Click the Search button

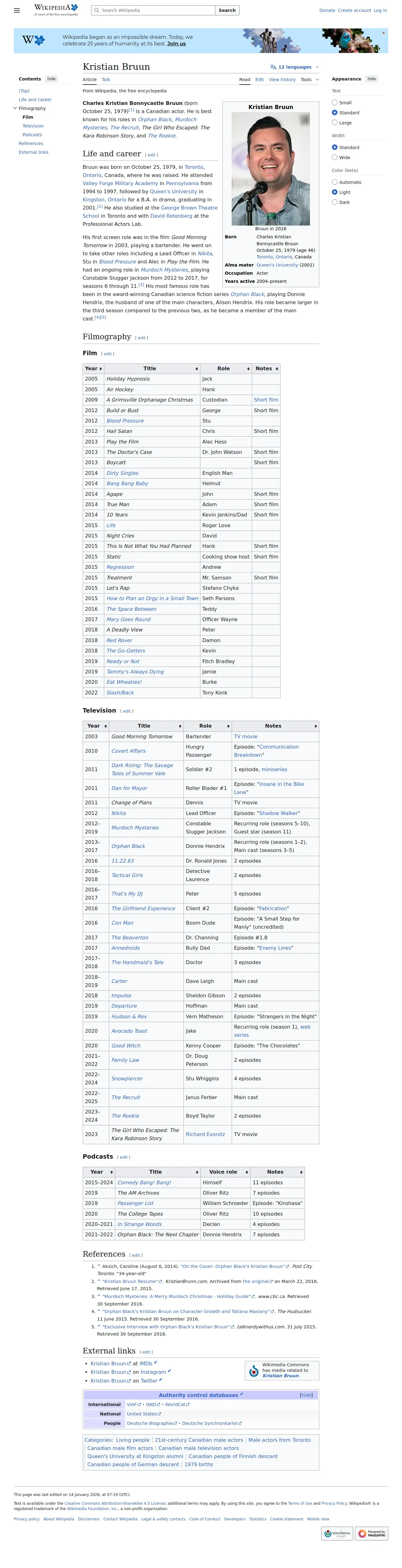227,10
